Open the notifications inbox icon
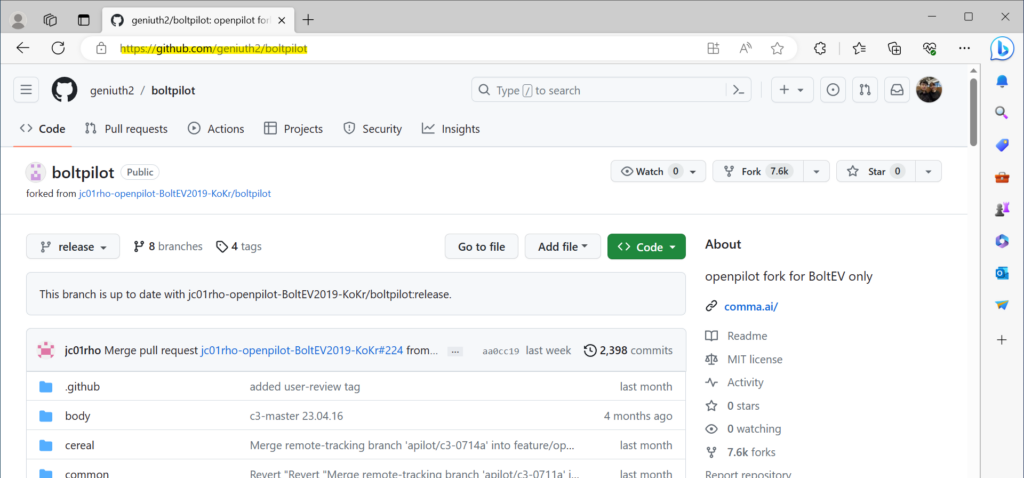 click(897, 90)
